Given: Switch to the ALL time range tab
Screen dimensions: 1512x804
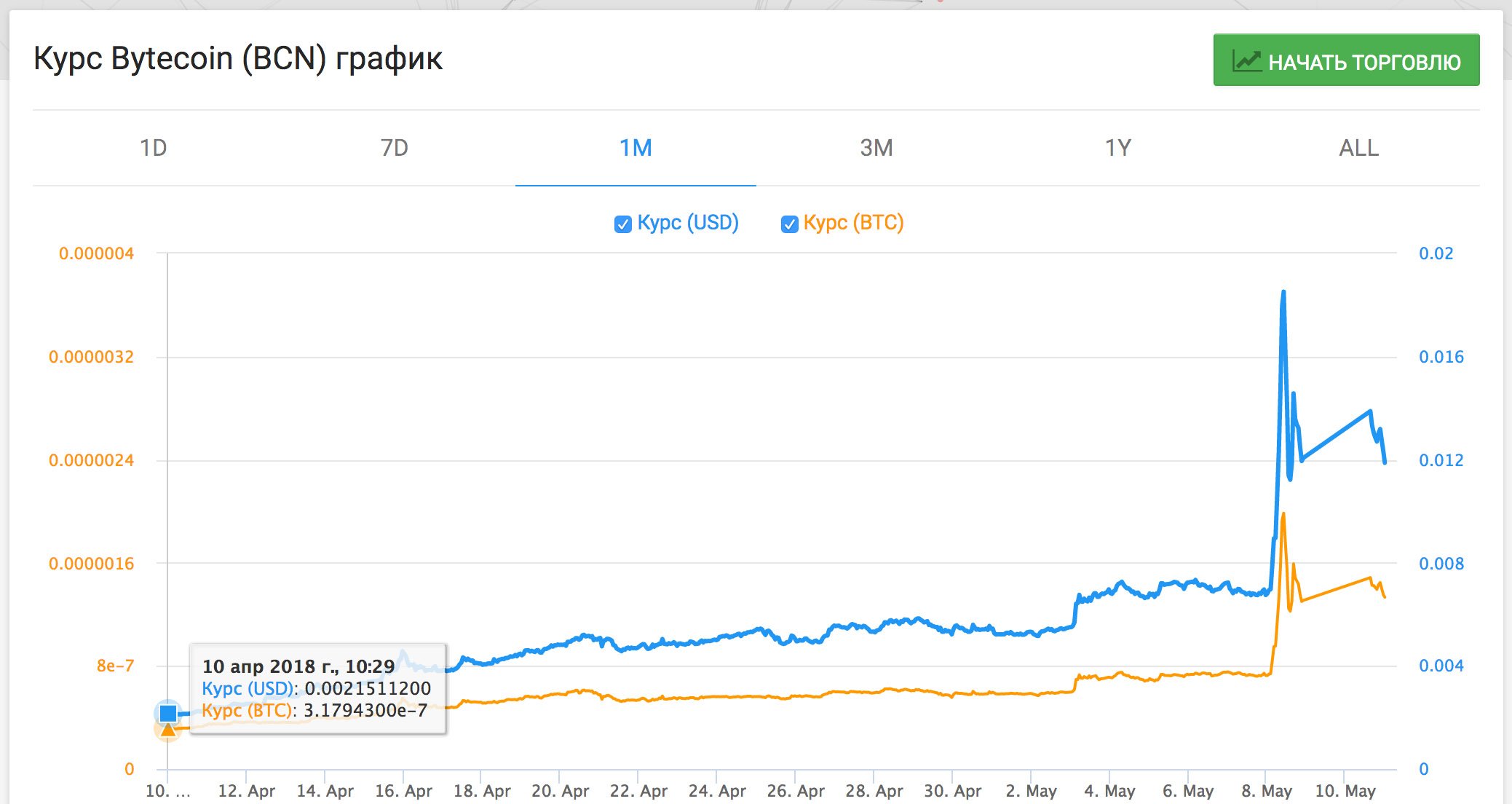Looking at the screenshot, I should coord(1359,148).
